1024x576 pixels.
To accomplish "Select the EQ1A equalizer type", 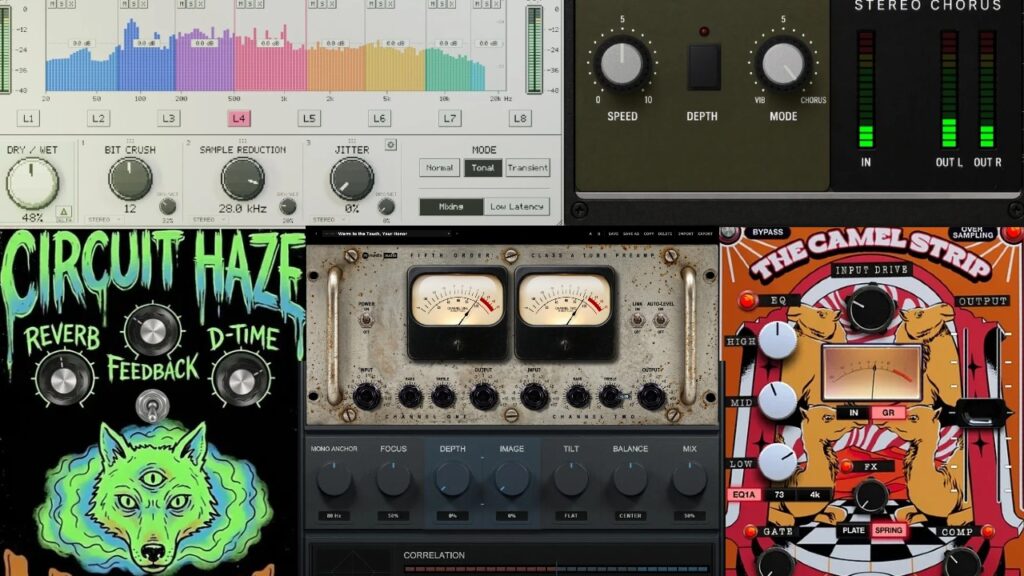I will [x=744, y=495].
